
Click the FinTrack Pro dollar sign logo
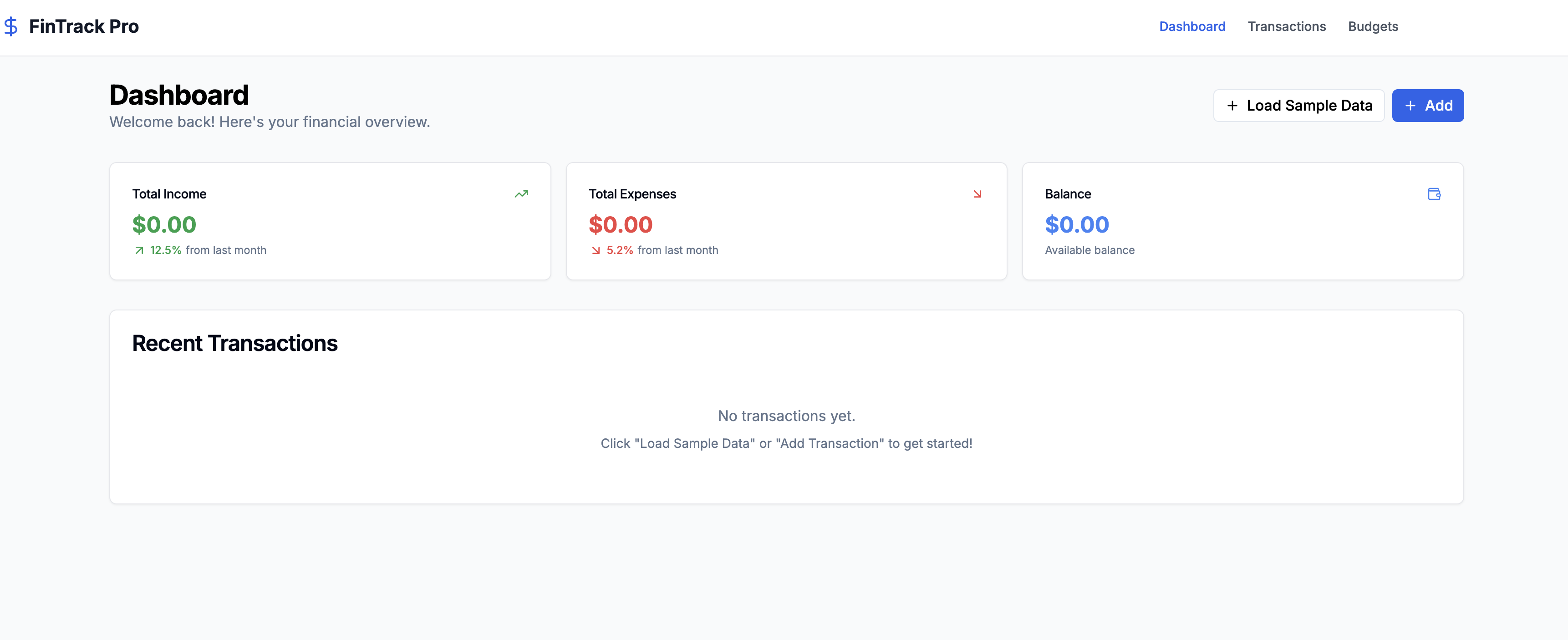tap(11, 26)
